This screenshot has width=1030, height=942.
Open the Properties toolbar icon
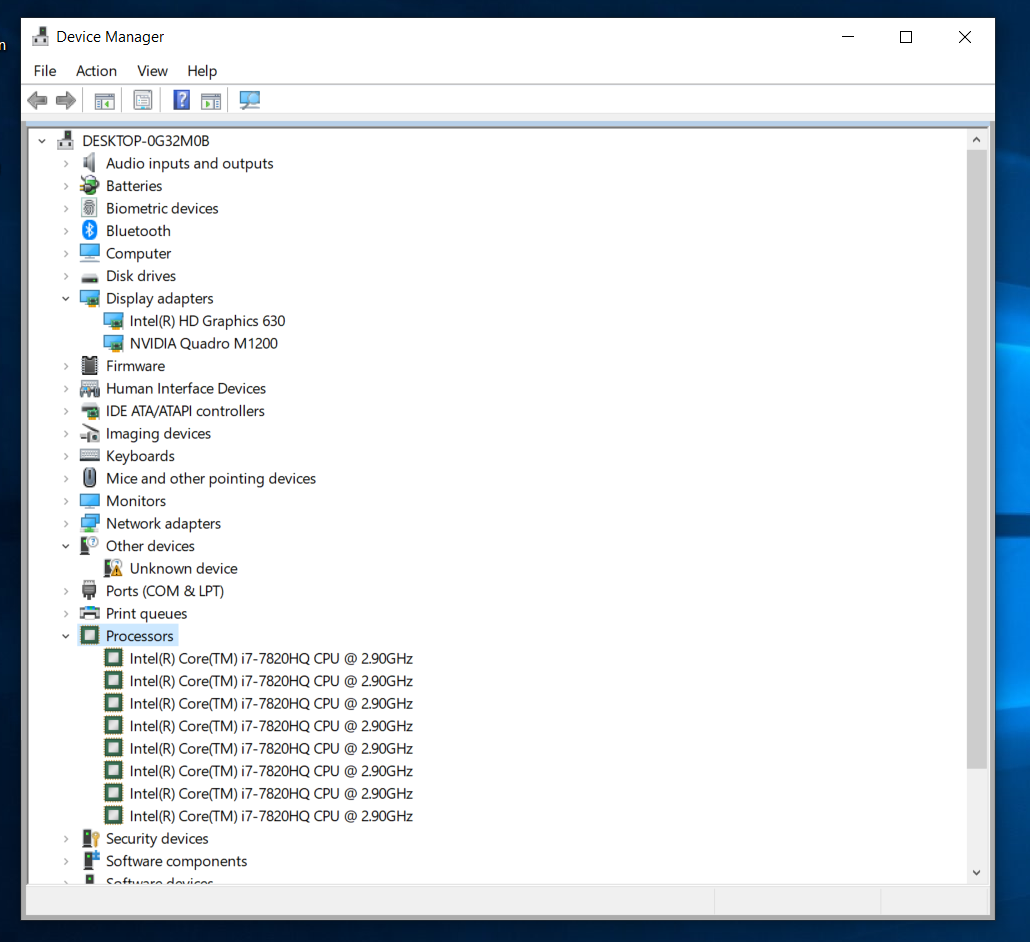(143, 100)
